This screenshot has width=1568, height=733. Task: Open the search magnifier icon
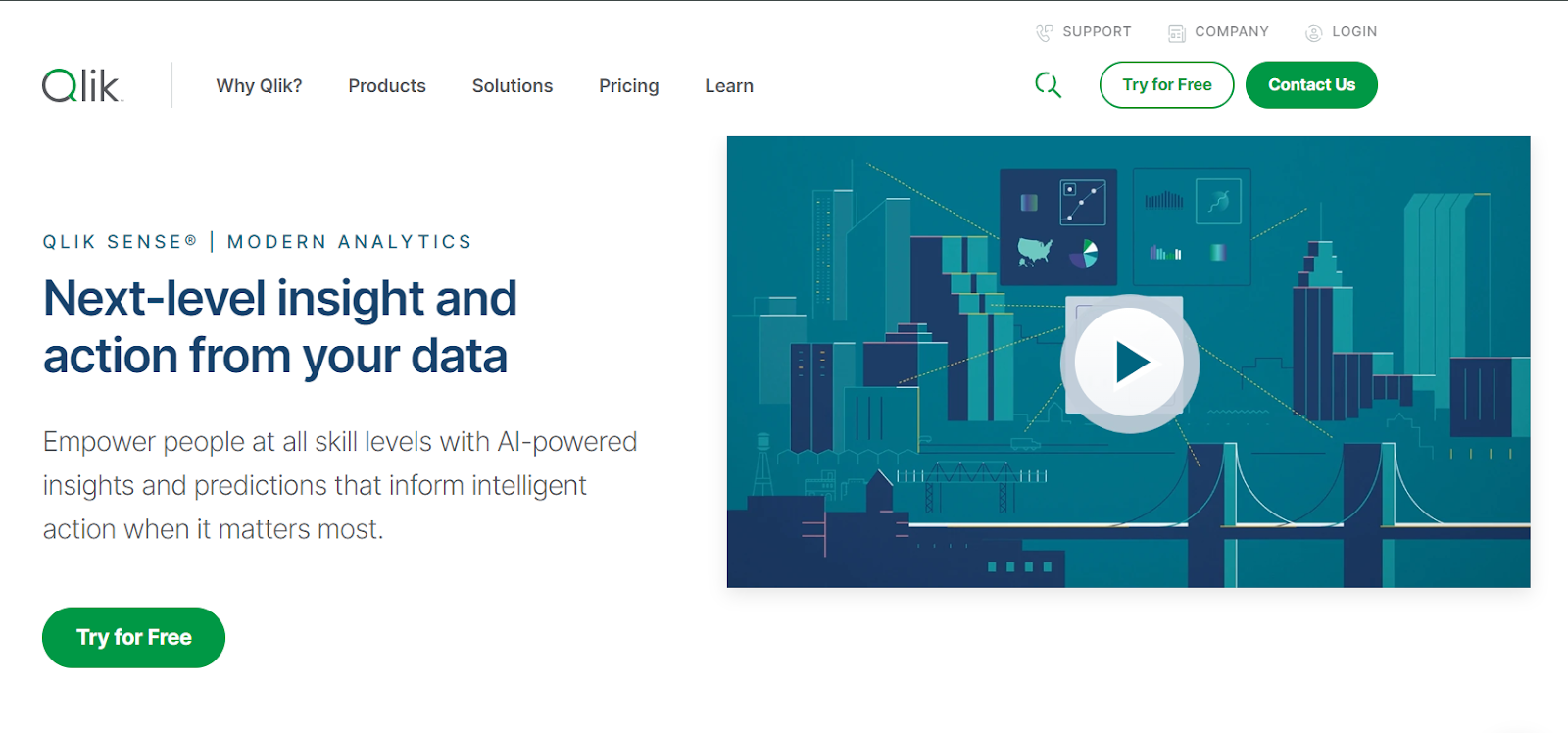1048,85
